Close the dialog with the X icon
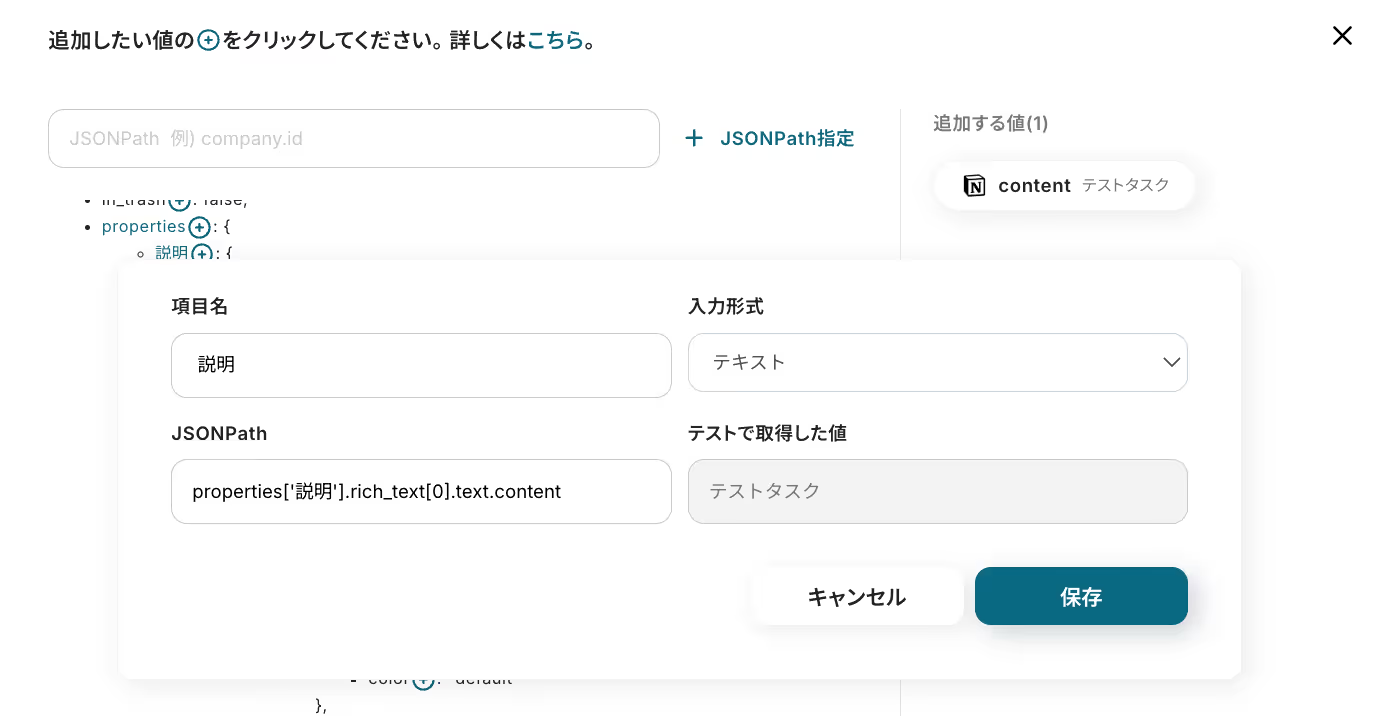Viewport: 1374px width, 716px height. pos(1342,36)
